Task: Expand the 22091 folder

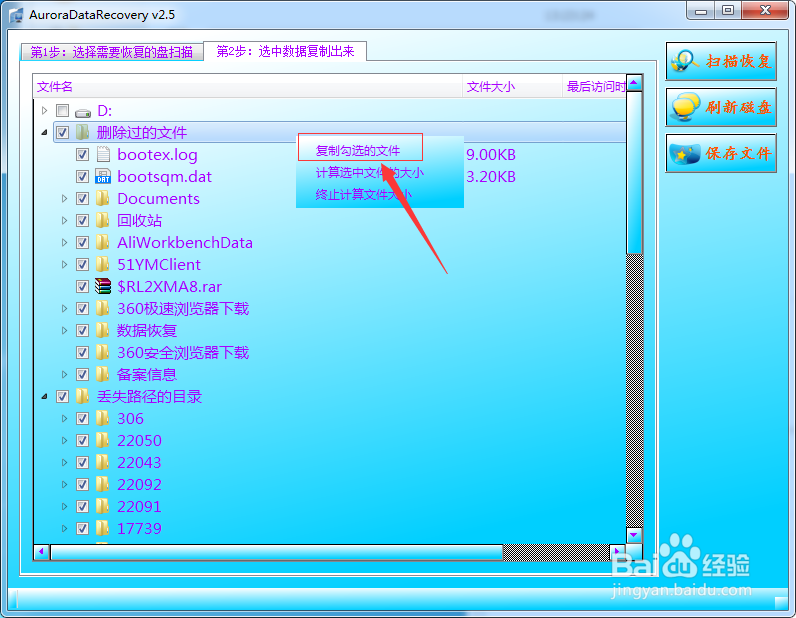Action: 64,506
